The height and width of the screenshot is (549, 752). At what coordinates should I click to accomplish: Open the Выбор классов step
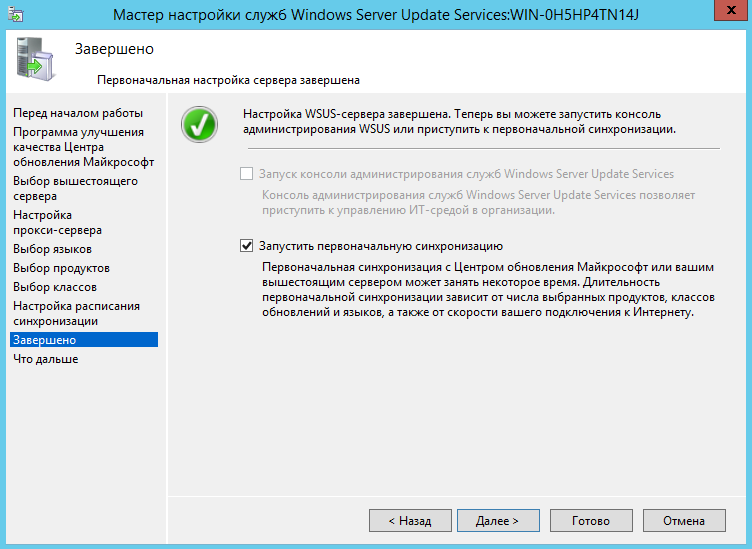[x=55, y=287]
